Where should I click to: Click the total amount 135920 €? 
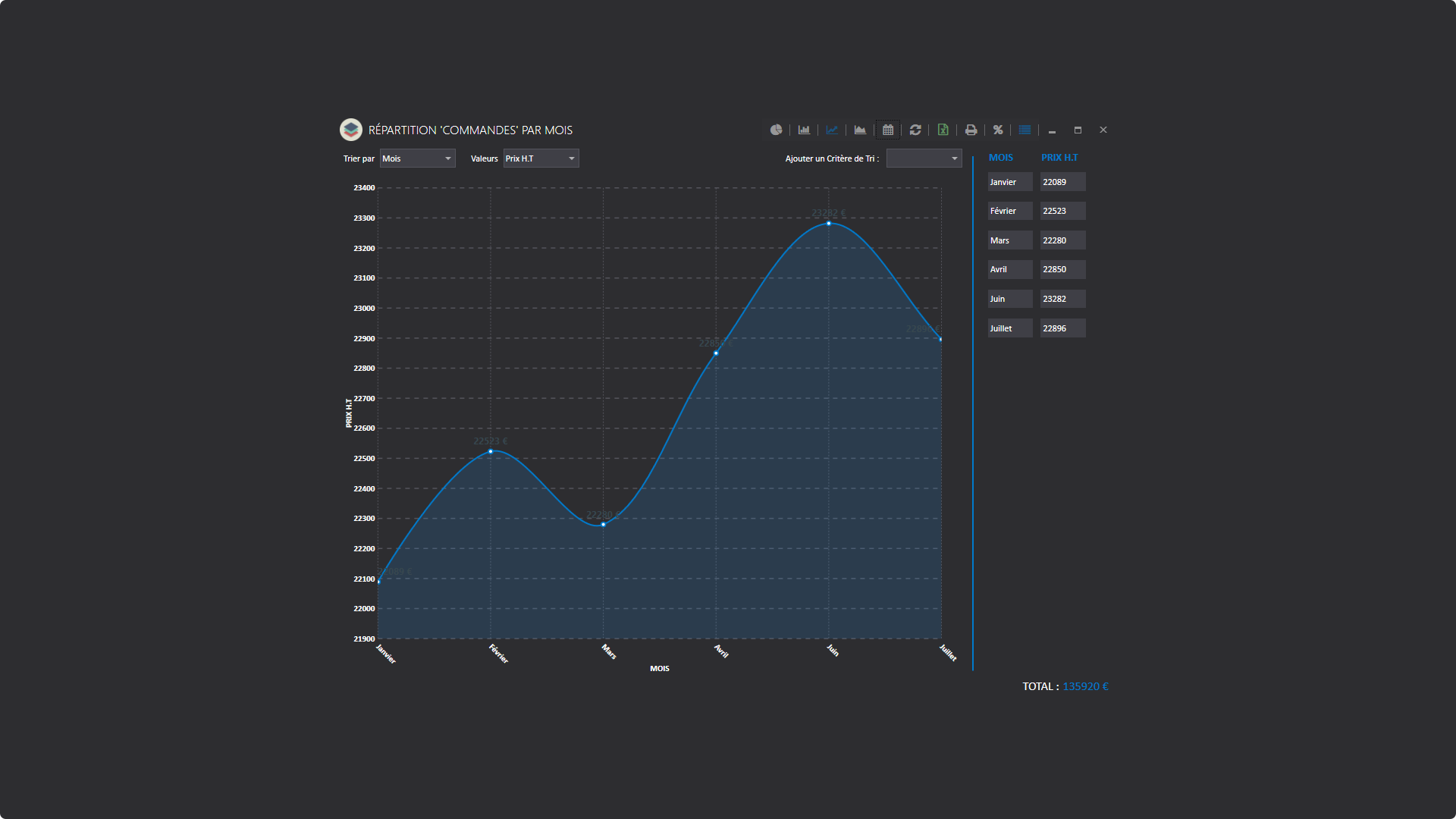(x=1085, y=686)
